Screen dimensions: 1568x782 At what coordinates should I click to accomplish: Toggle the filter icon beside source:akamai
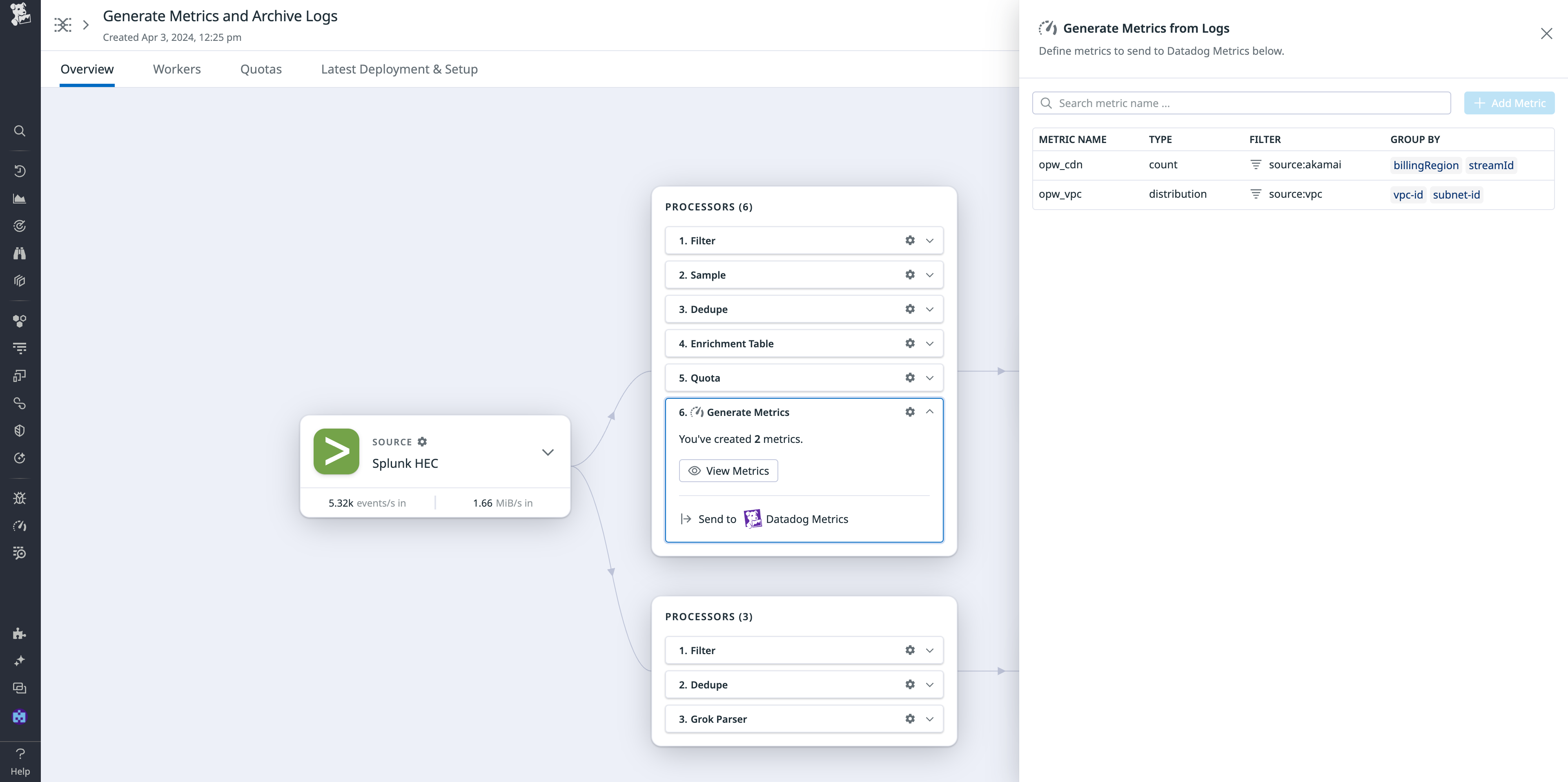pos(1255,164)
